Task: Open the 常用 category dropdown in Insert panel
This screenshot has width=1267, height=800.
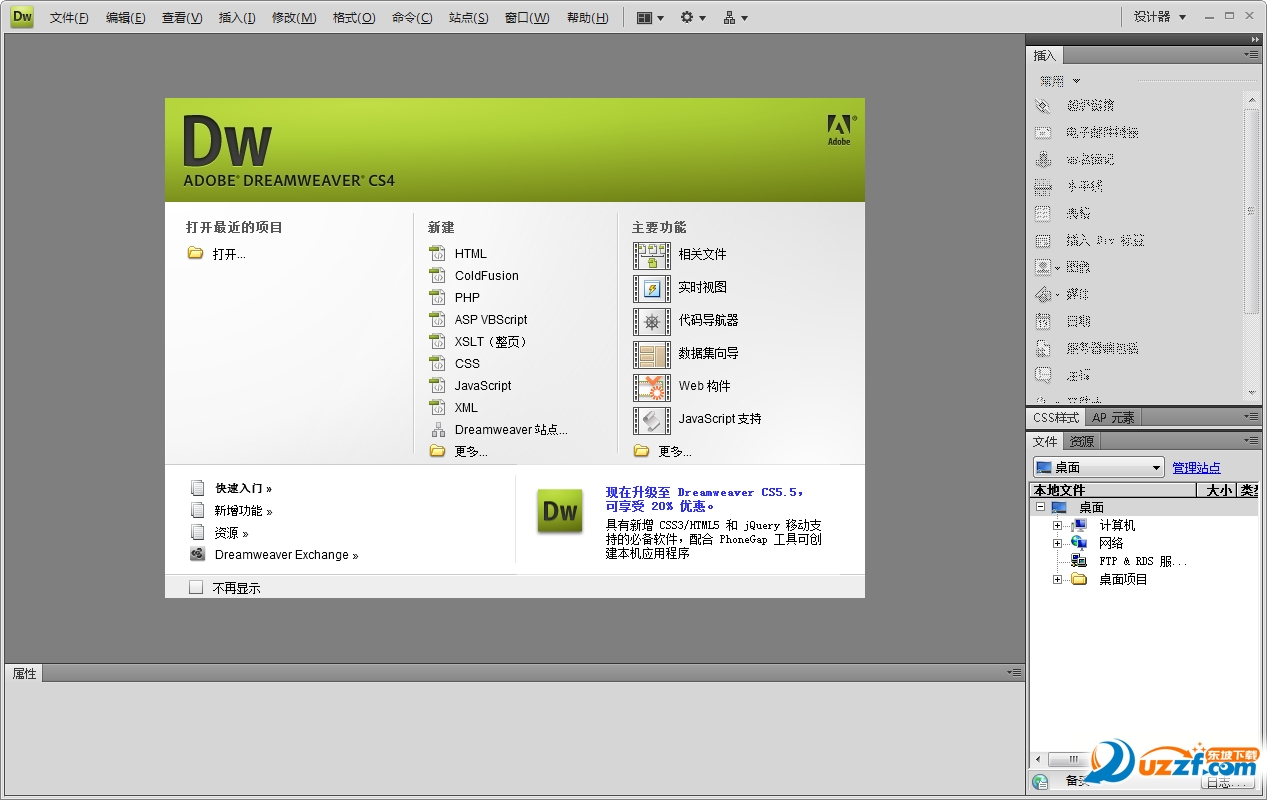Action: click(1060, 81)
